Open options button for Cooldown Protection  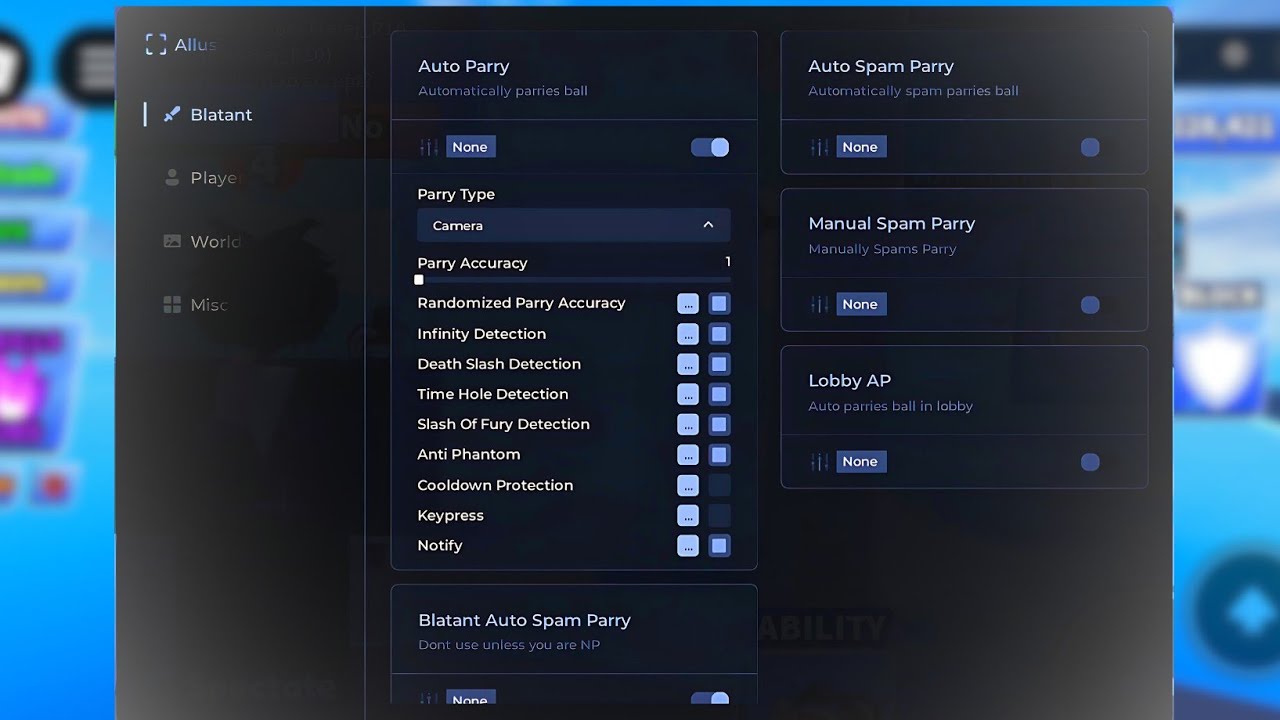coord(688,485)
